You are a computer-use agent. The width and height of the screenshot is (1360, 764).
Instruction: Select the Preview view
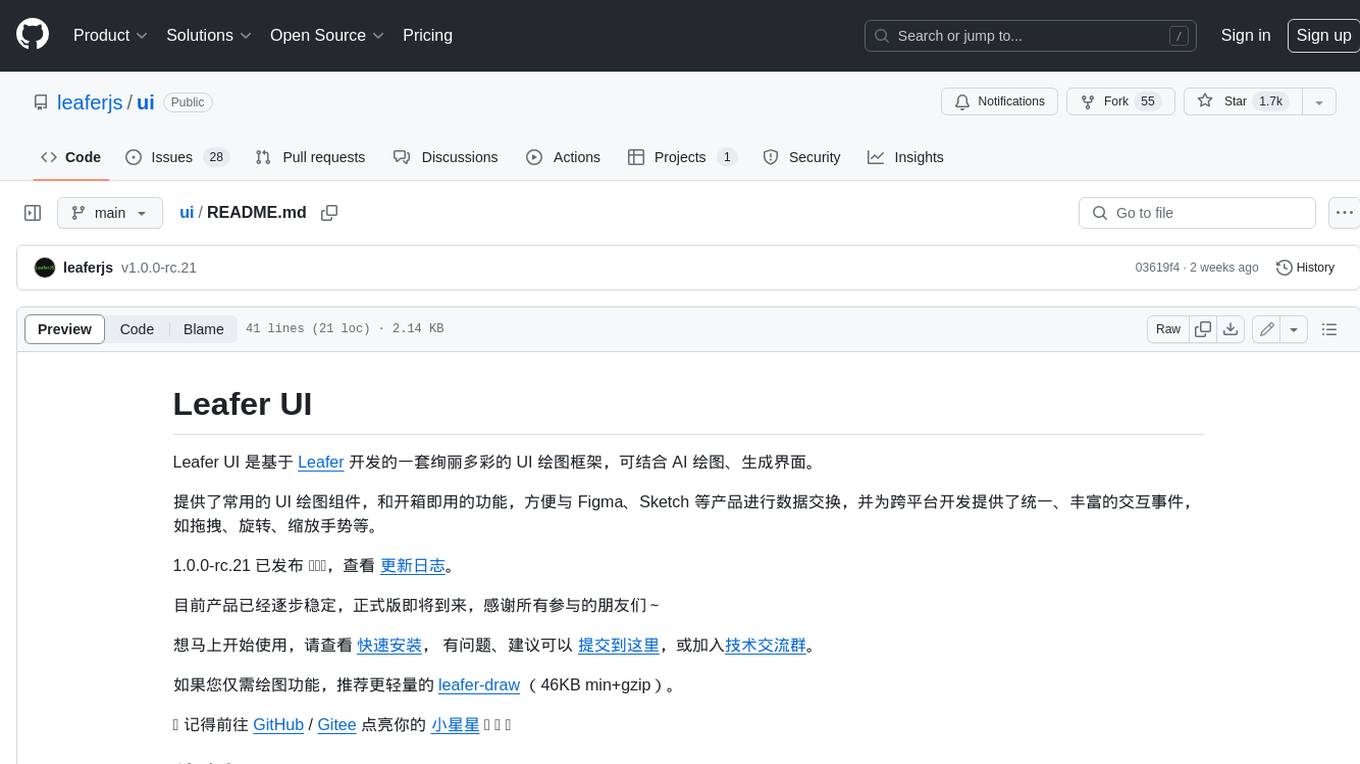coord(65,329)
